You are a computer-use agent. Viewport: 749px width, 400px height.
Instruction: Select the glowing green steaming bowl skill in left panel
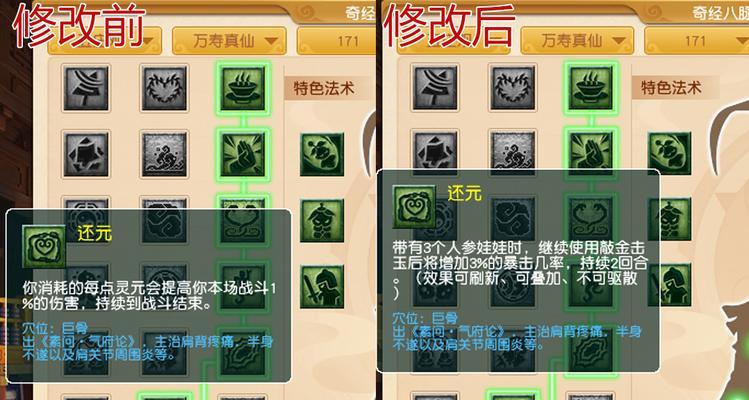click(243, 88)
